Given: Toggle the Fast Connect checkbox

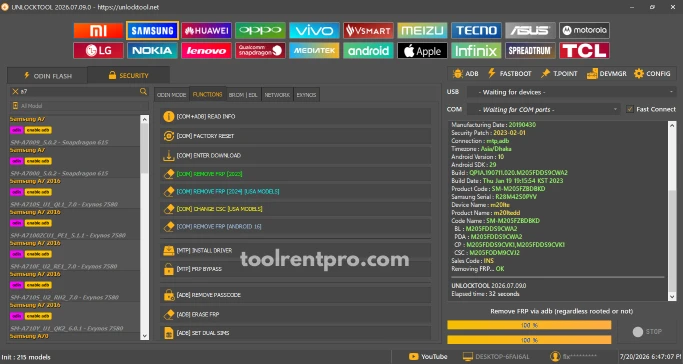Looking at the screenshot, I should tap(630, 109).
